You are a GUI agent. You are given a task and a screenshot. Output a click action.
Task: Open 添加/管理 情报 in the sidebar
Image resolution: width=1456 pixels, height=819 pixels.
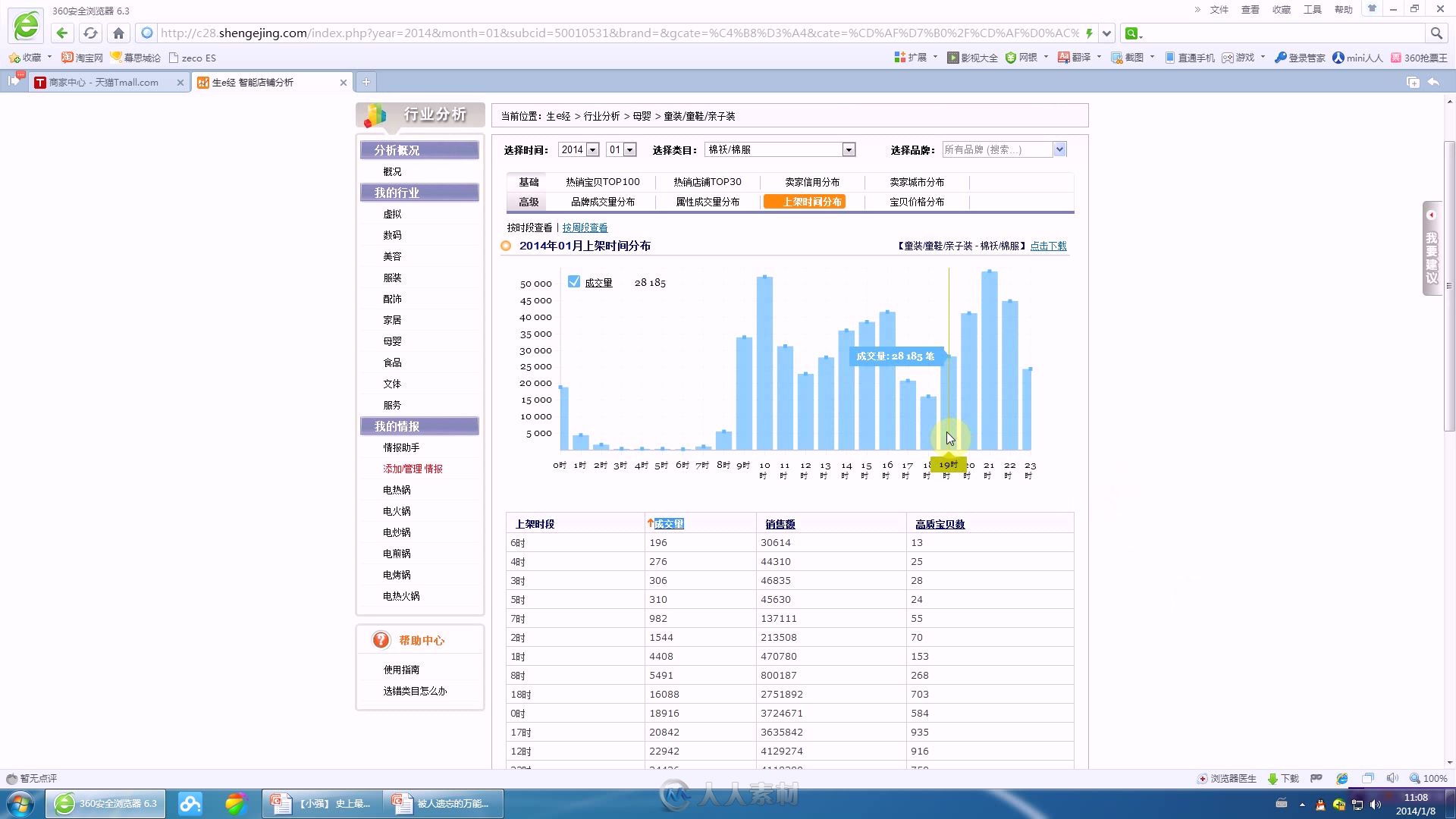pyautogui.click(x=413, y=469)
